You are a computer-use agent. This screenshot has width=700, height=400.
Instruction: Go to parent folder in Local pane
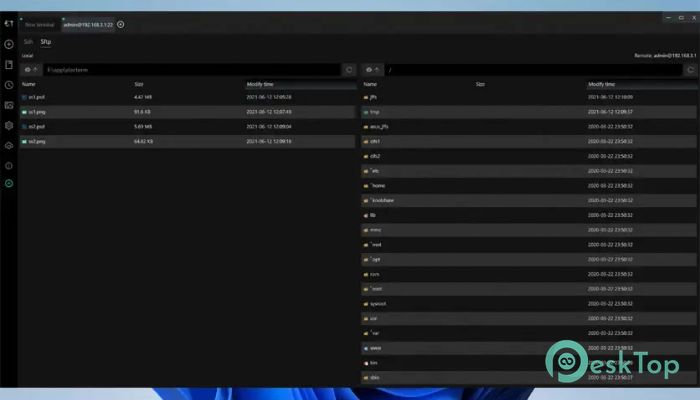click(x=35, y=70)
